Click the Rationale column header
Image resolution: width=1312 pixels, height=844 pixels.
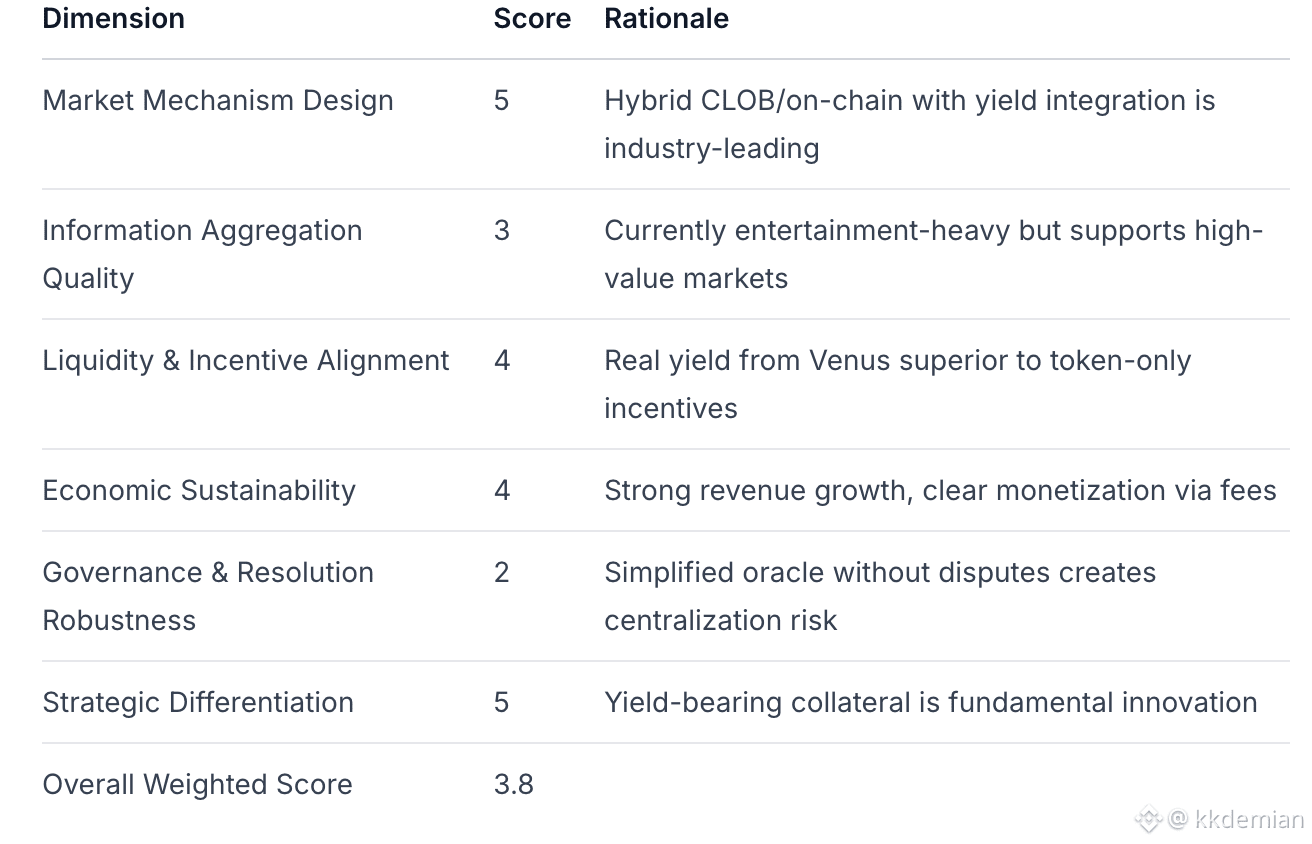pyautogui.click(x=666, y=18)
